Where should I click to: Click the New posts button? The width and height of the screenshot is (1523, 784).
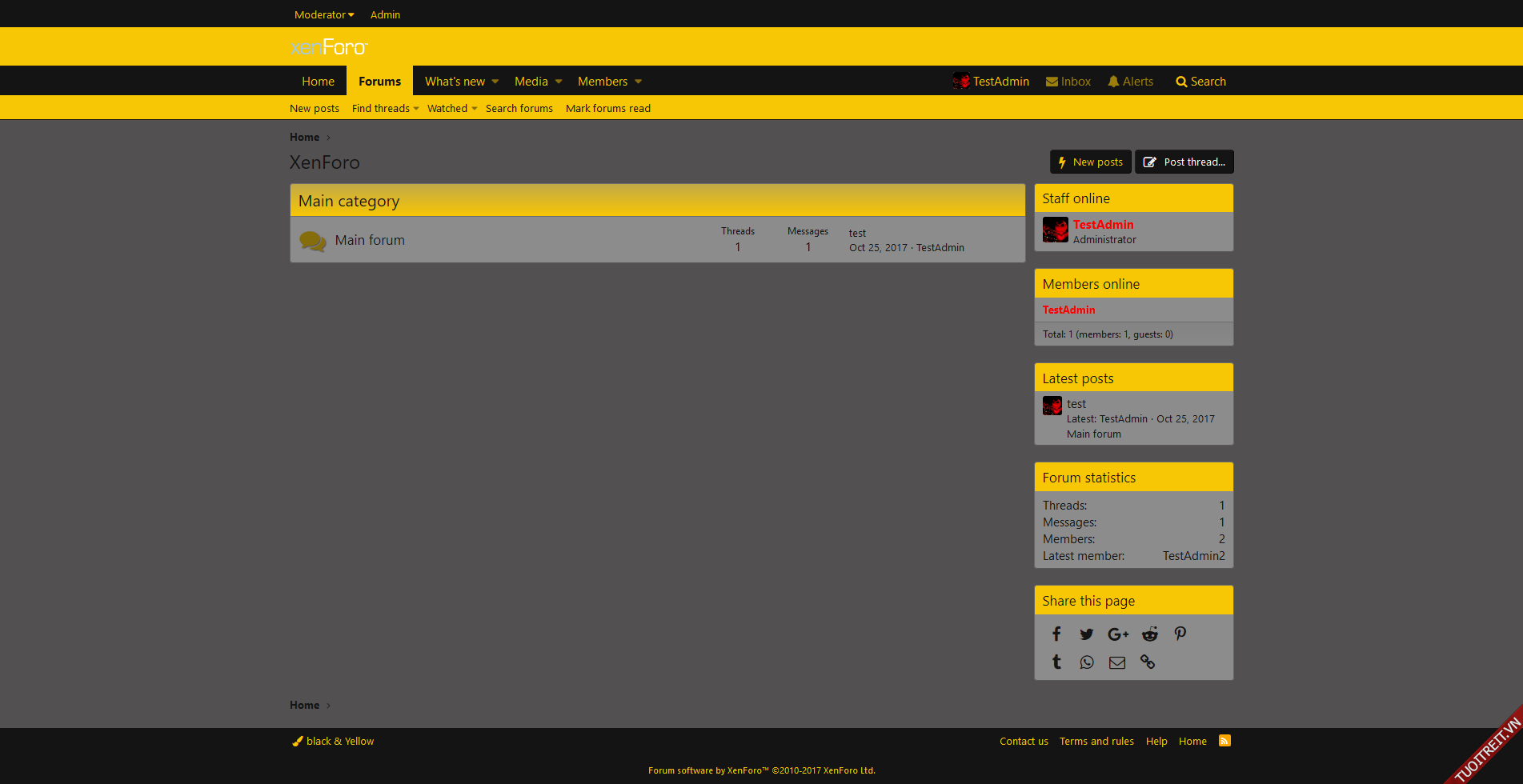tap(1091, 162)
